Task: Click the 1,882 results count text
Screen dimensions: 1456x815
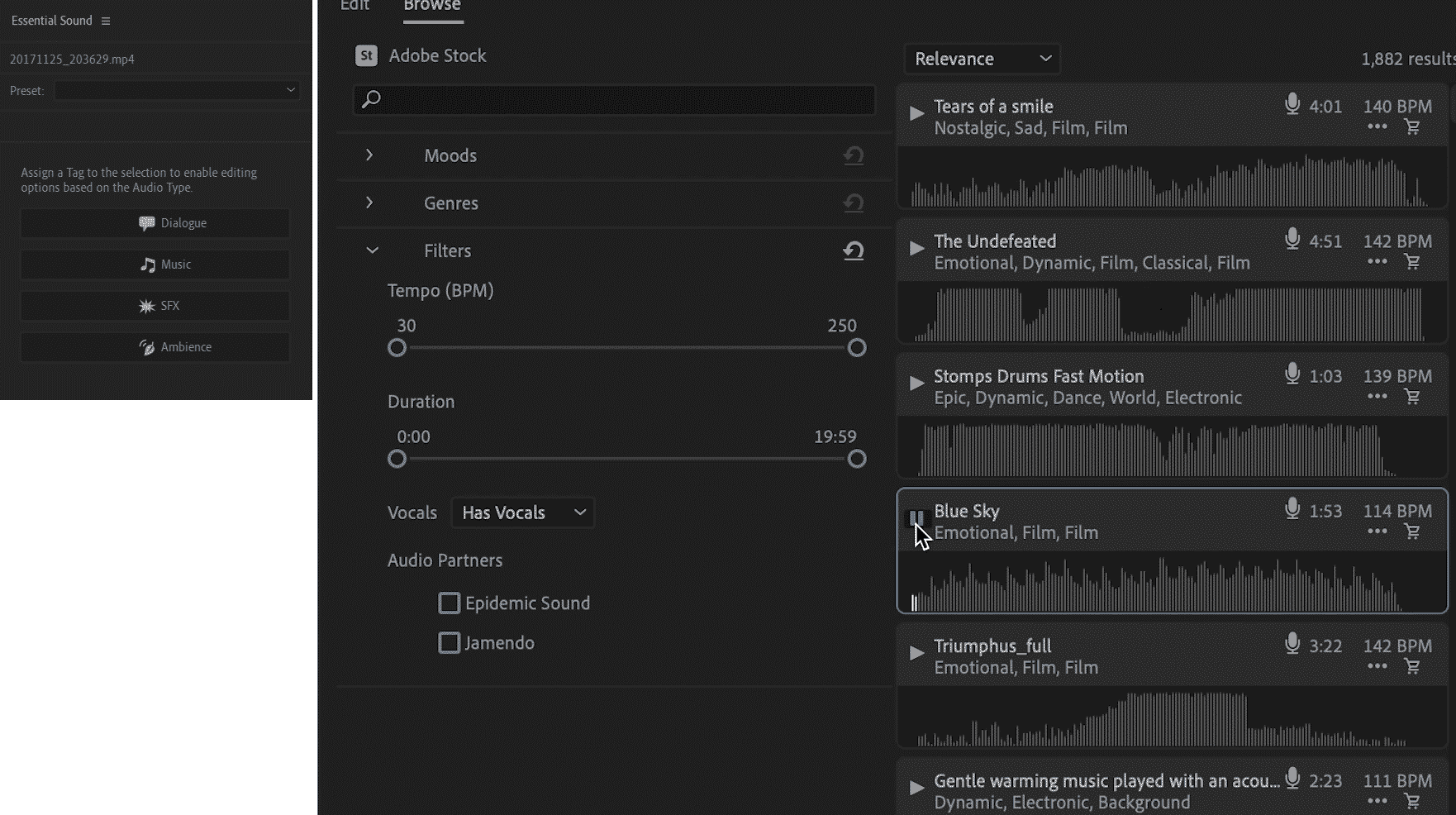Action: click(1408, 59)
